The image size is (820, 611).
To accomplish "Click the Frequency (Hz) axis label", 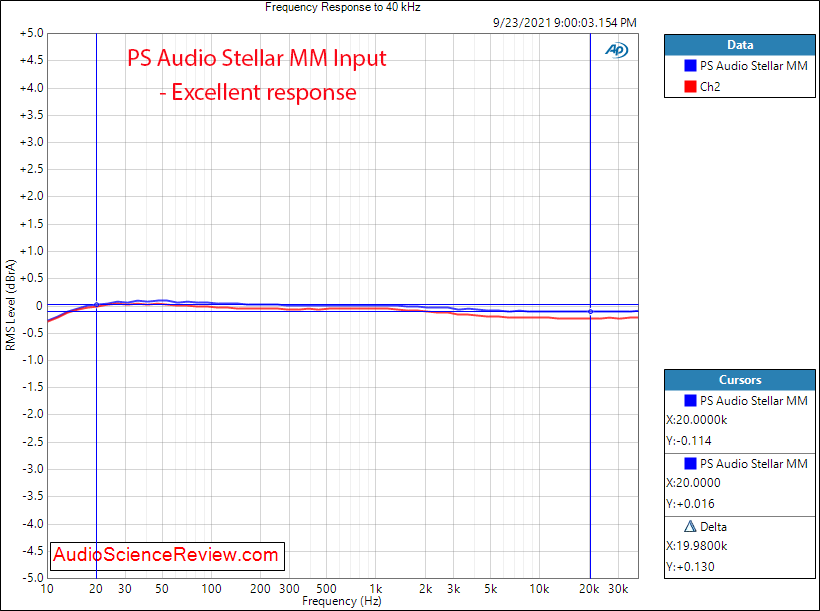I will coord(342,601).
